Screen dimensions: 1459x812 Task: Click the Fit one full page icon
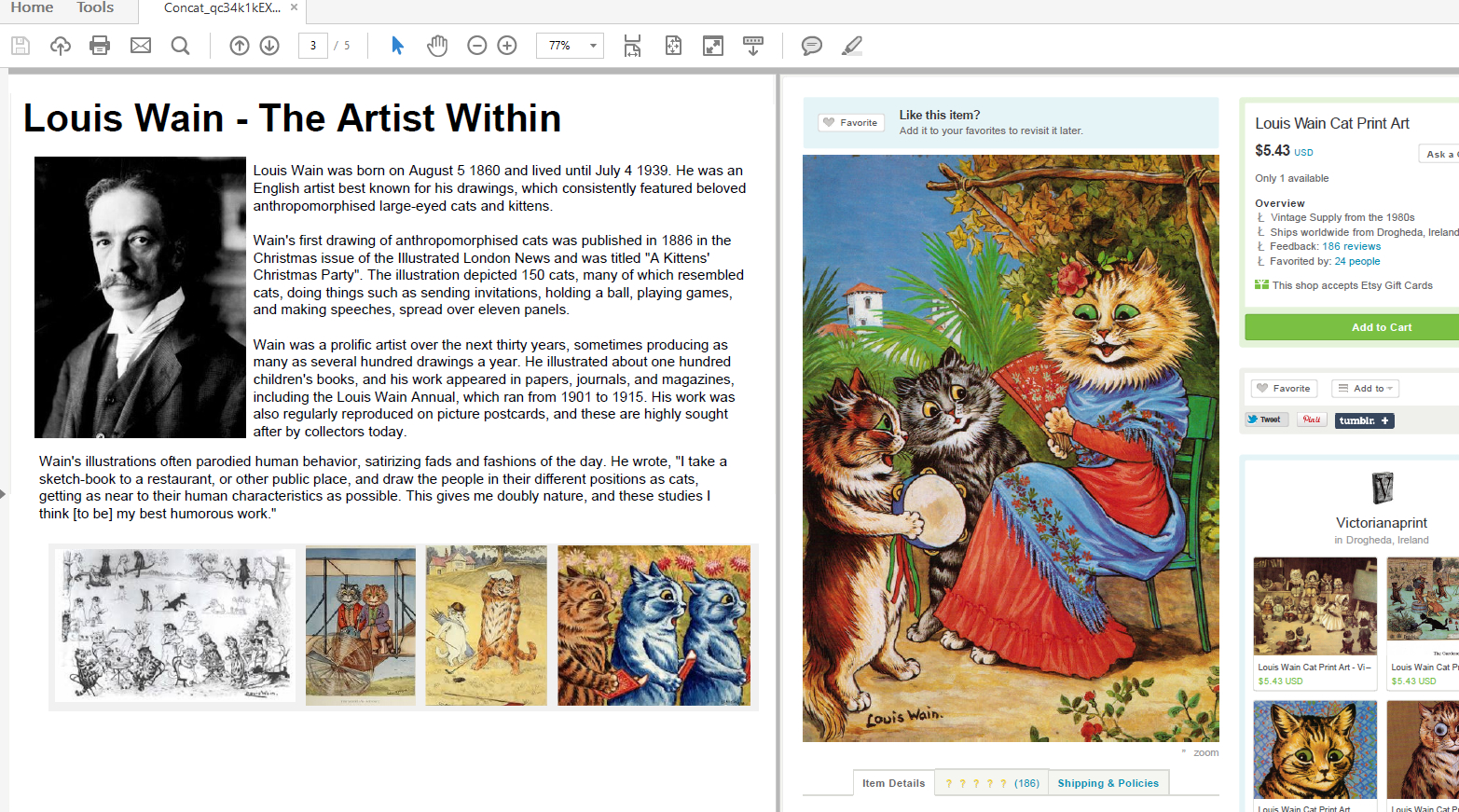[x=673, y=46]
